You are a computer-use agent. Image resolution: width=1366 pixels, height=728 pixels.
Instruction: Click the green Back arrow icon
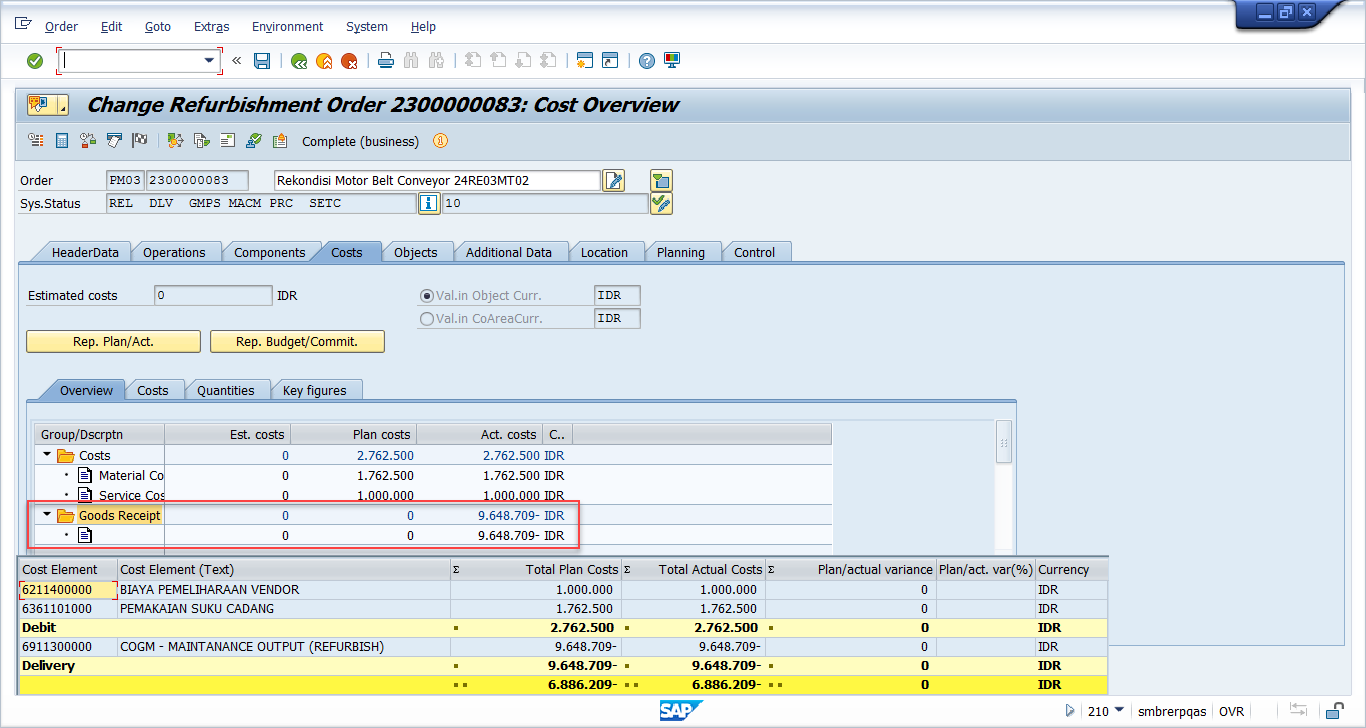click(x=298, y=61)
